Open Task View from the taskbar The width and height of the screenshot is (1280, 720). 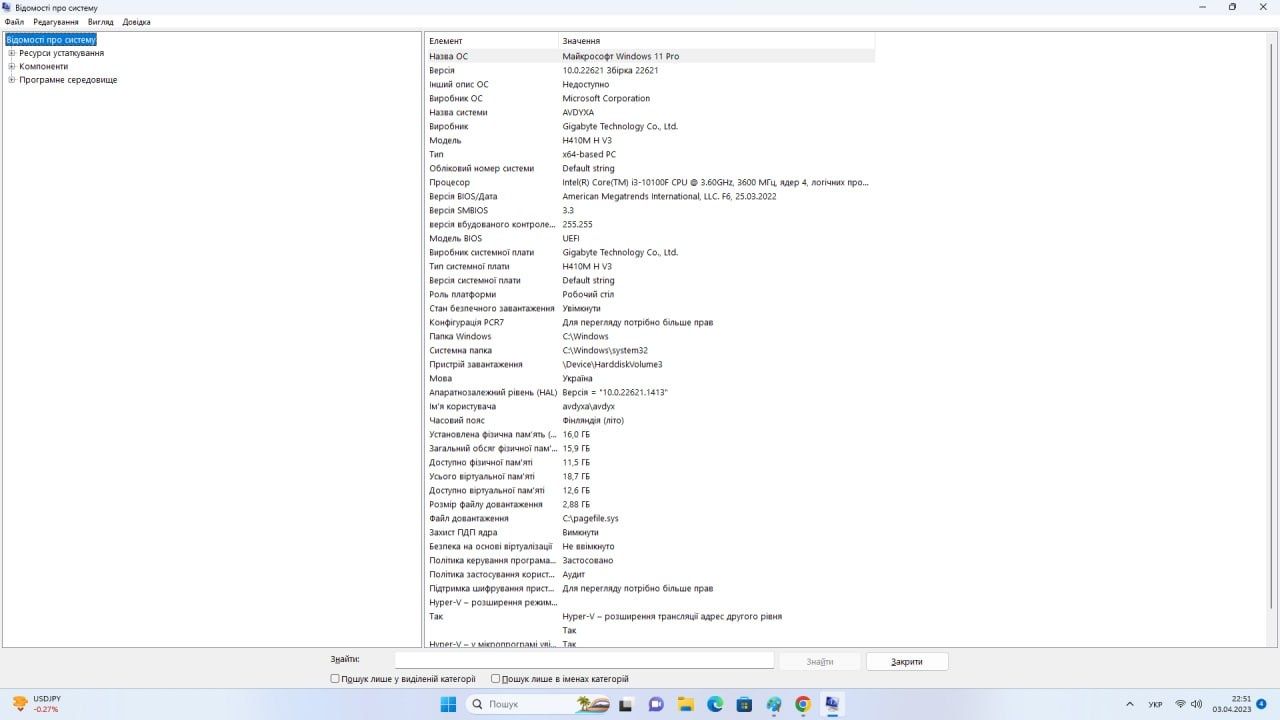coord(627,704)
